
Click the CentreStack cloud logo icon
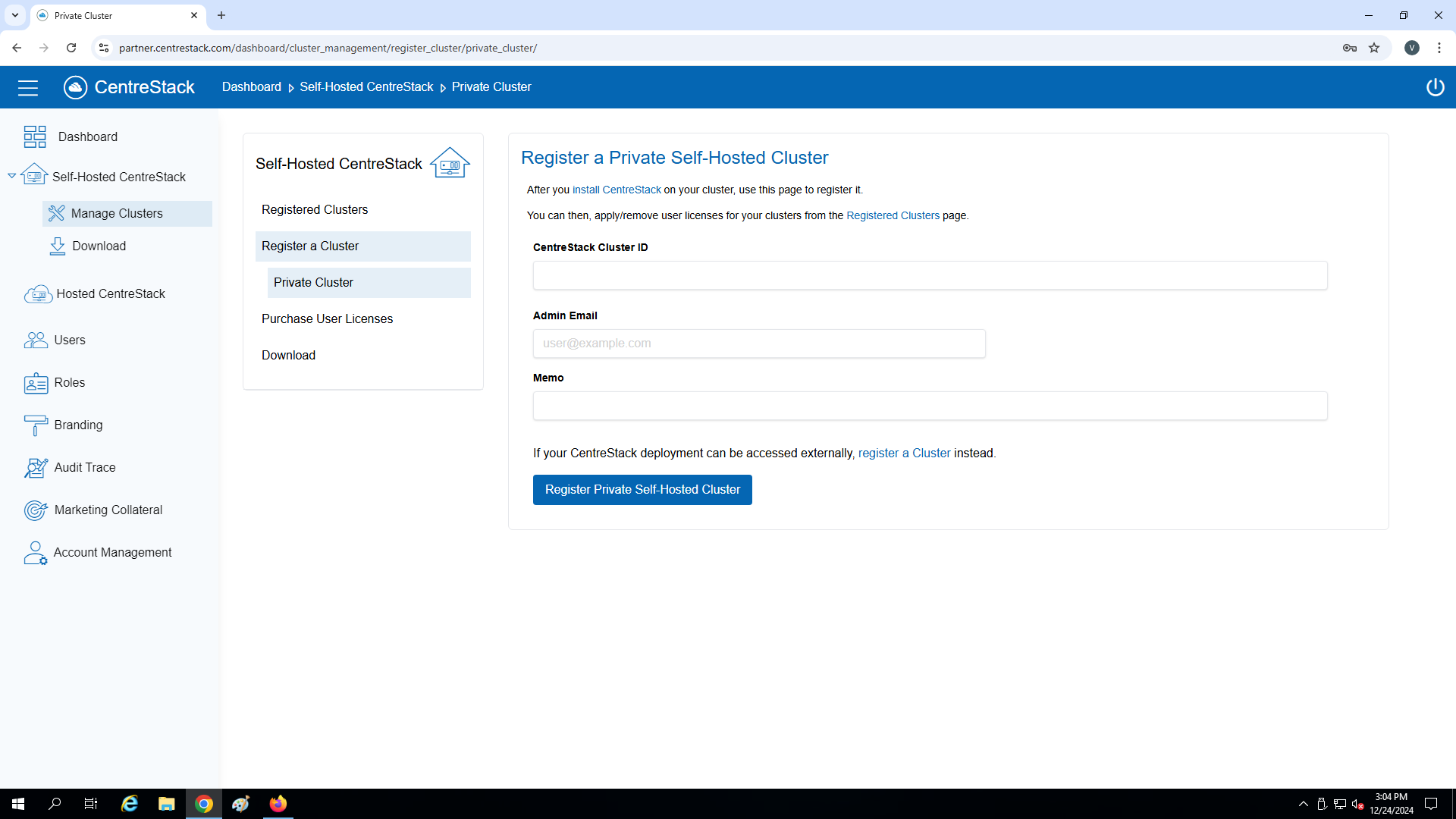(75, 87)
